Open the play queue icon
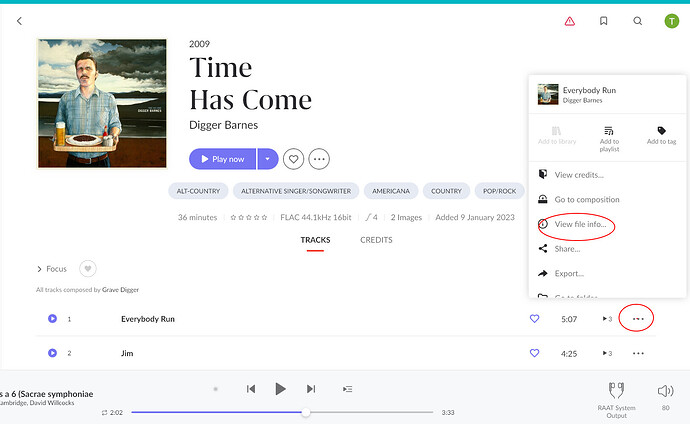The height and width of the screenshot is (424, 690). pyautogui.click(x=348, y=389)
